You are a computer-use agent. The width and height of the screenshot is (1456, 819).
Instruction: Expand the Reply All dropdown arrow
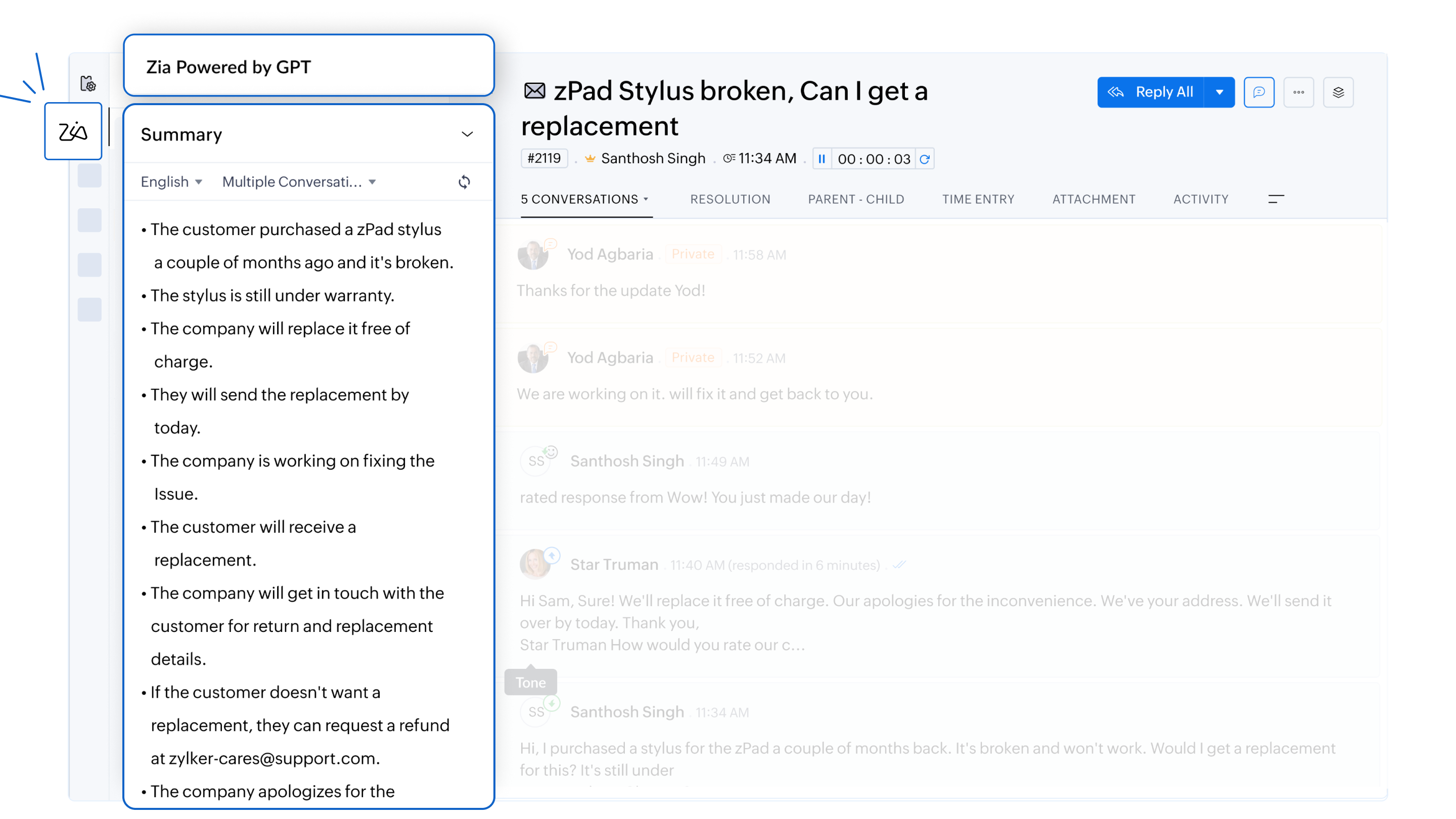tap(1219, 92)
